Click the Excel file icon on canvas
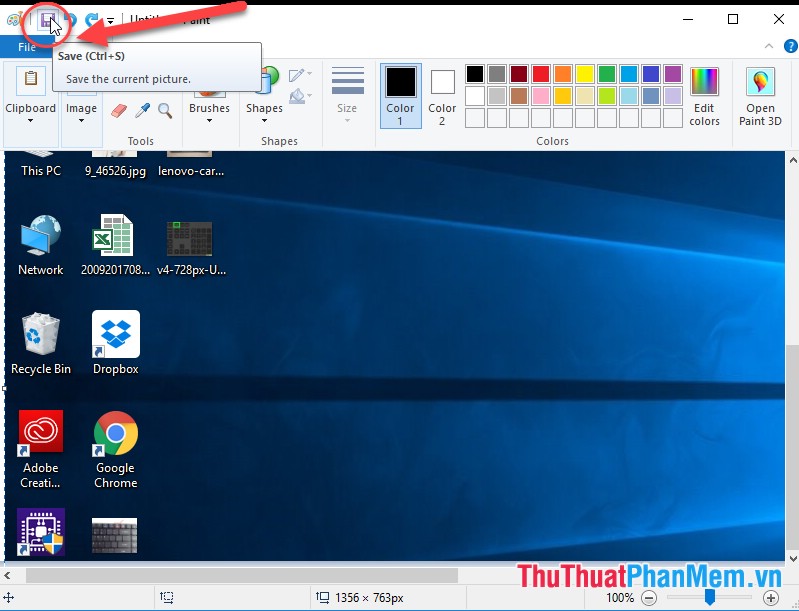799x611 pixels. tap(113, 235)
